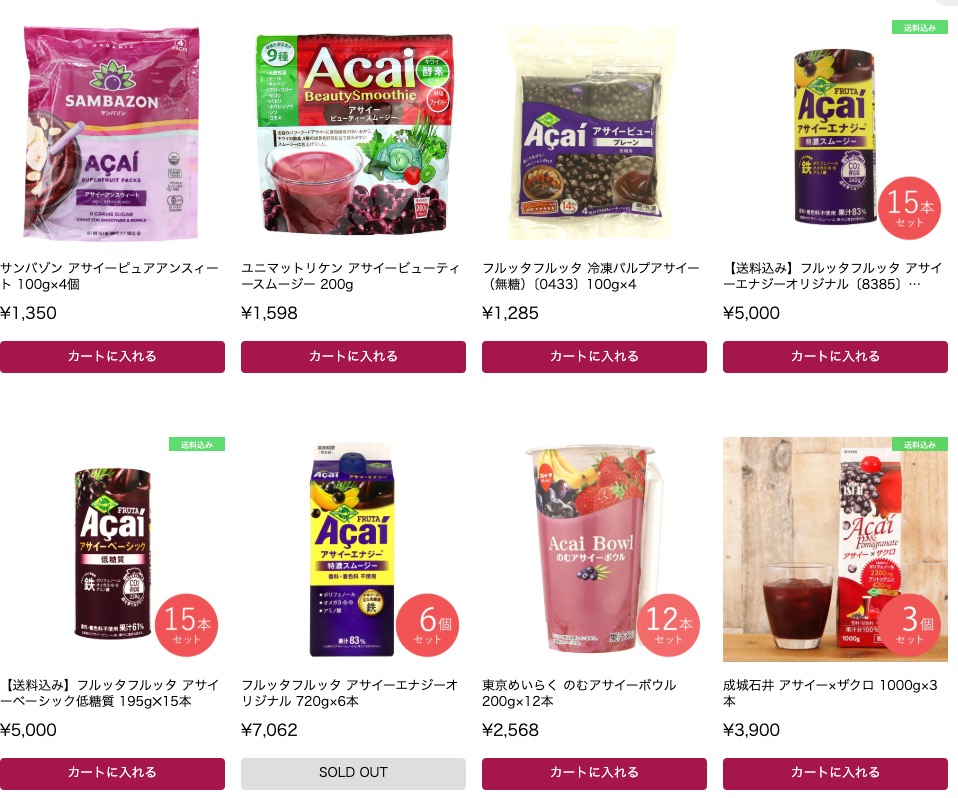Viewport: 958px width, 798px height.
Task: Open the Açaí Basic low-sugar can image
Action: click(112, 549)
